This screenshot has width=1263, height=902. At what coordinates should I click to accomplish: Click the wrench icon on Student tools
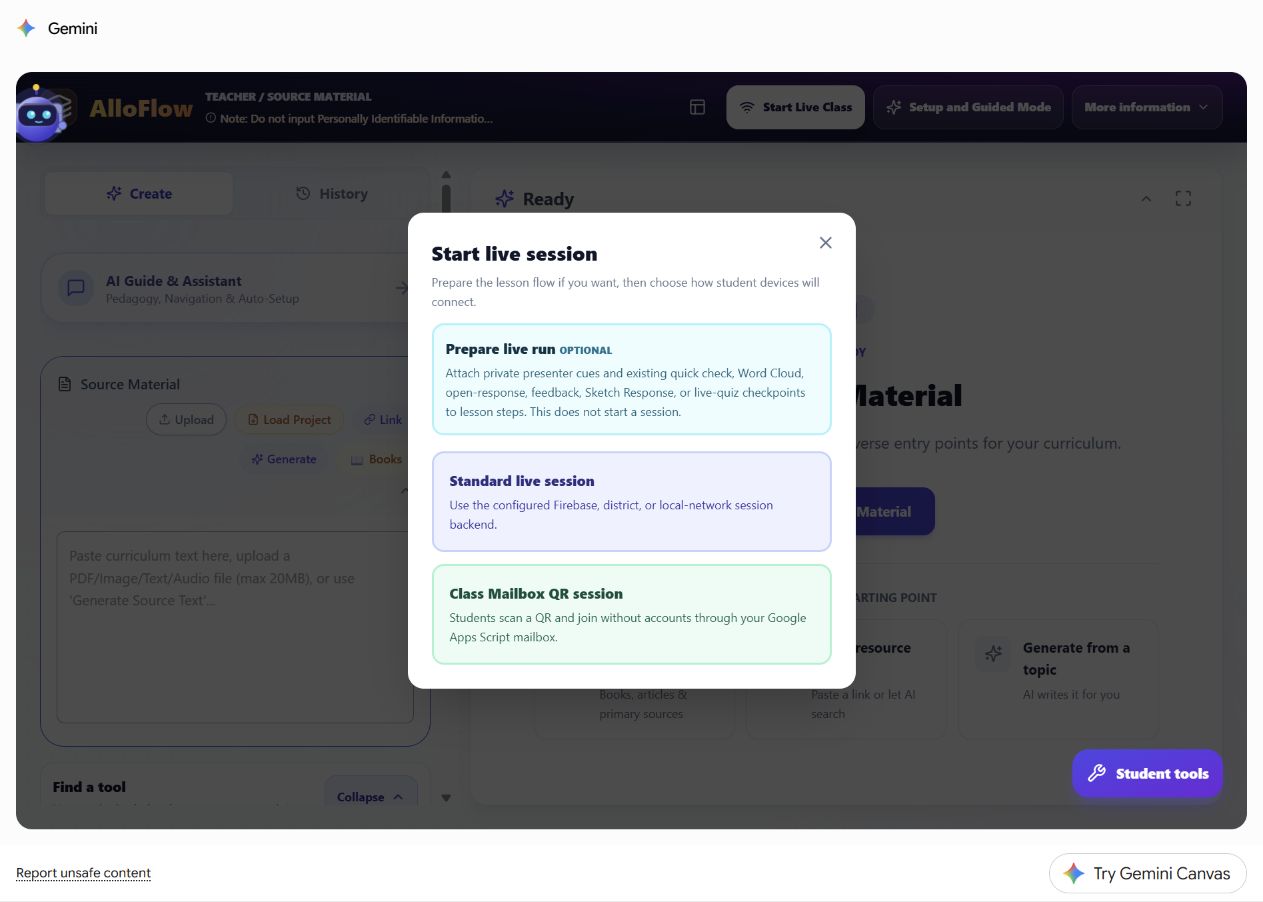(x=1096, y=773)
